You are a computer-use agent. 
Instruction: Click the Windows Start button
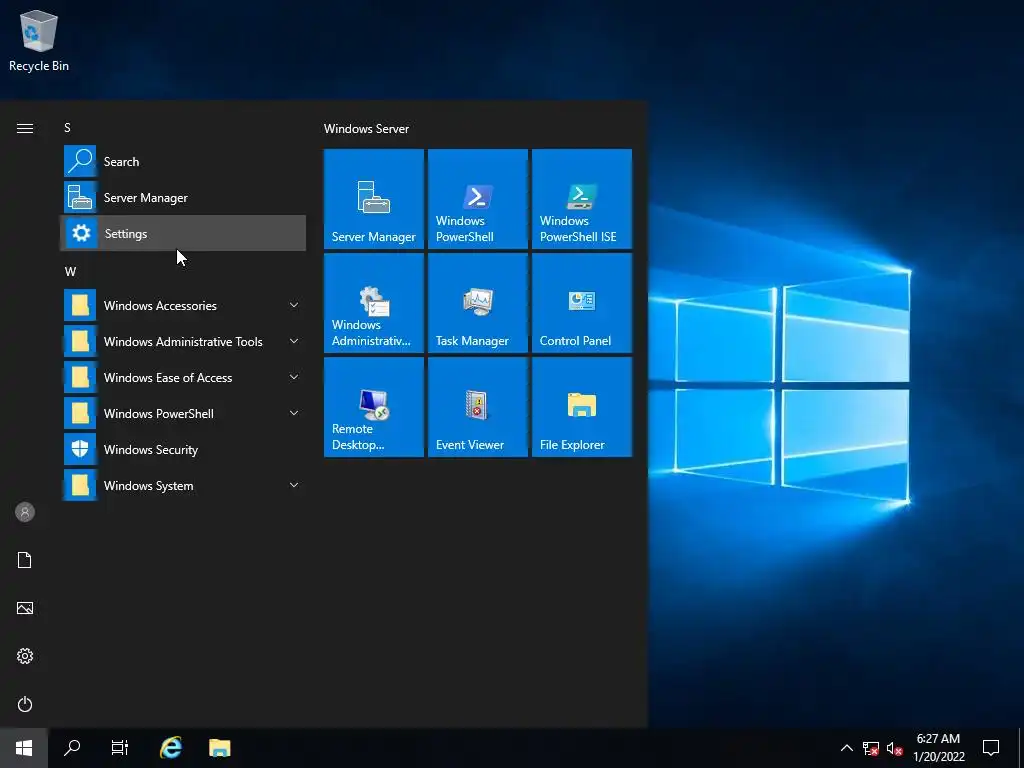(24, 748)
